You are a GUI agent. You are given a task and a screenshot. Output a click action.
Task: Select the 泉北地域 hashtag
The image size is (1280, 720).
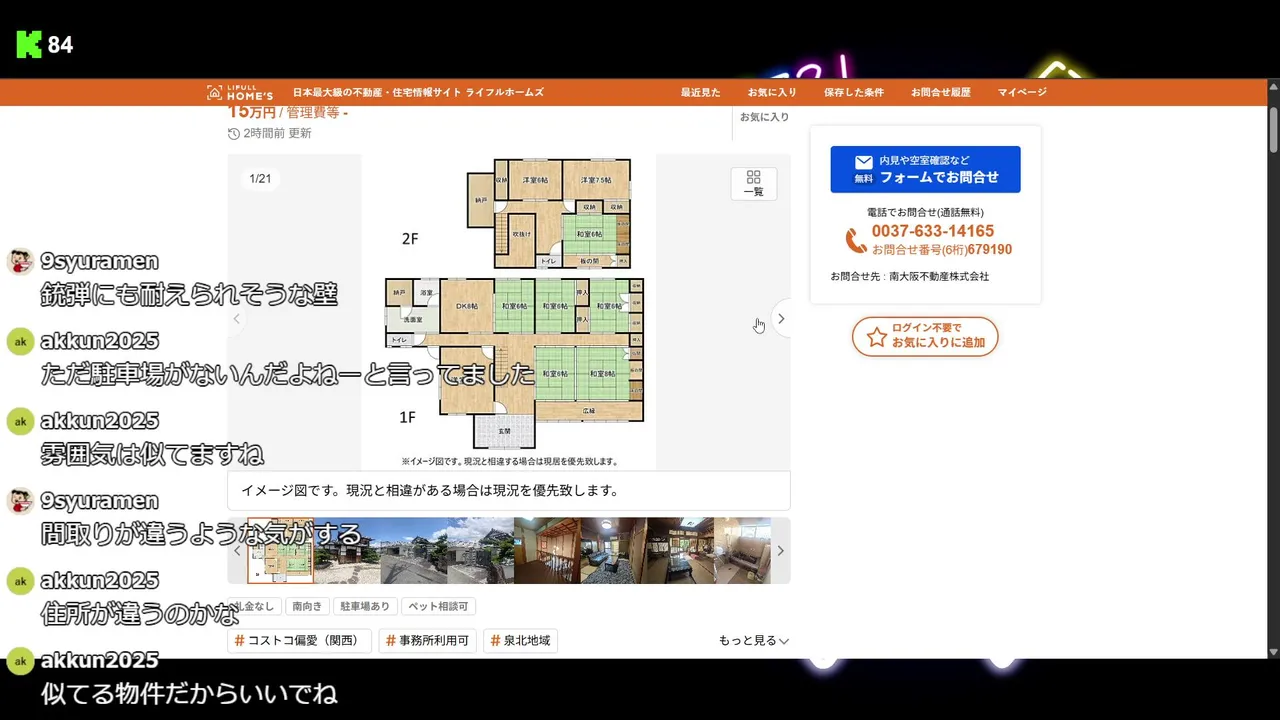(x=520, y=641)
